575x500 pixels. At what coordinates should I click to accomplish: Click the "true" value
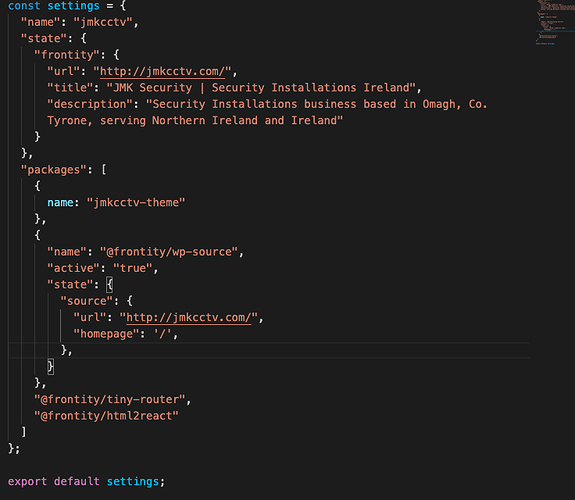132,268
